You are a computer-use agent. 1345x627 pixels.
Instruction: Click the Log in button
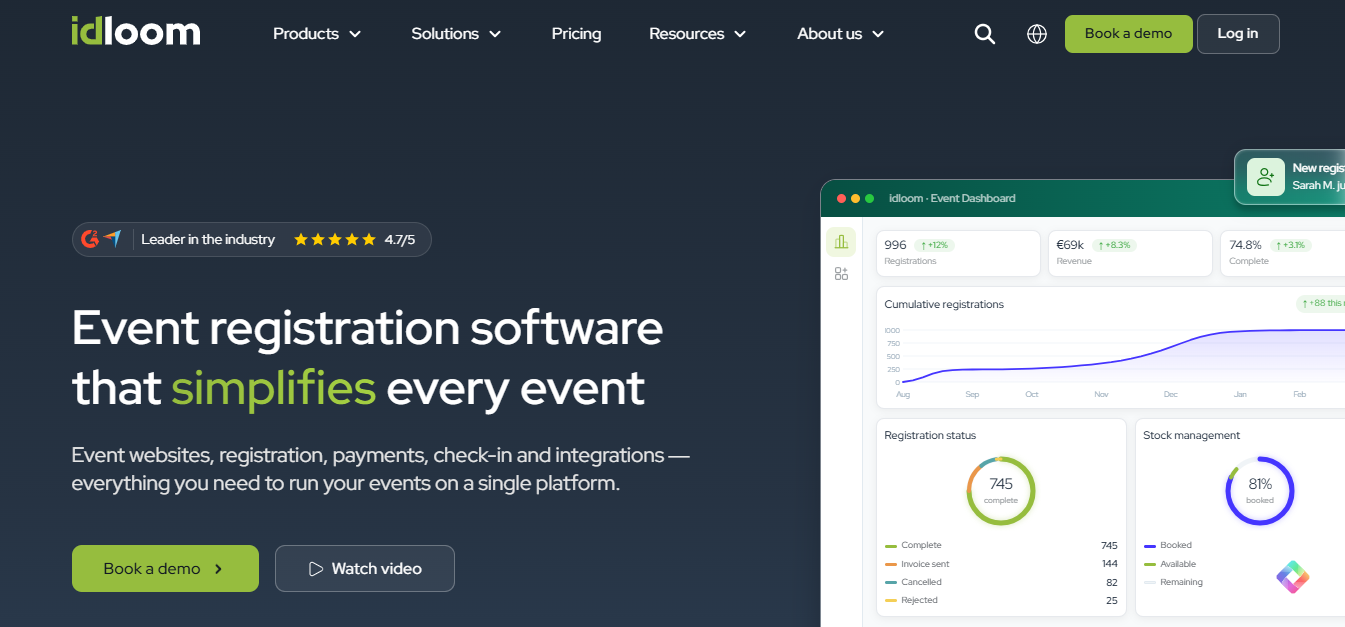pyautogui.click(x=1238, y=34)
